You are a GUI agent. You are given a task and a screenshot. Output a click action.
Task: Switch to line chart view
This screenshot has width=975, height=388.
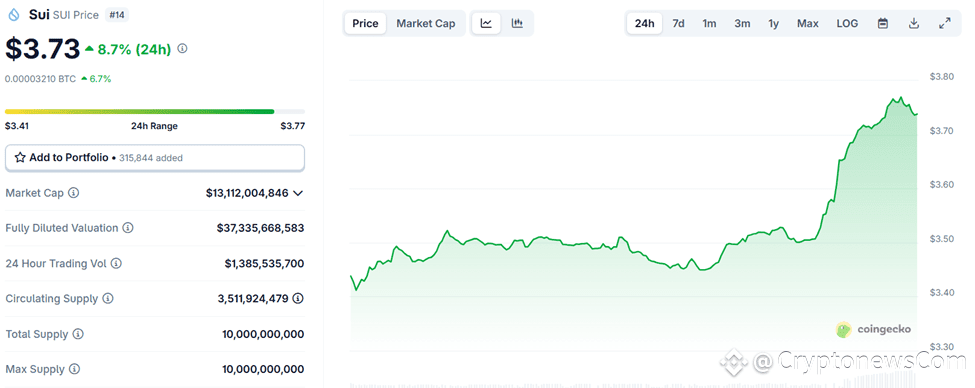click(x=486, y=24)
